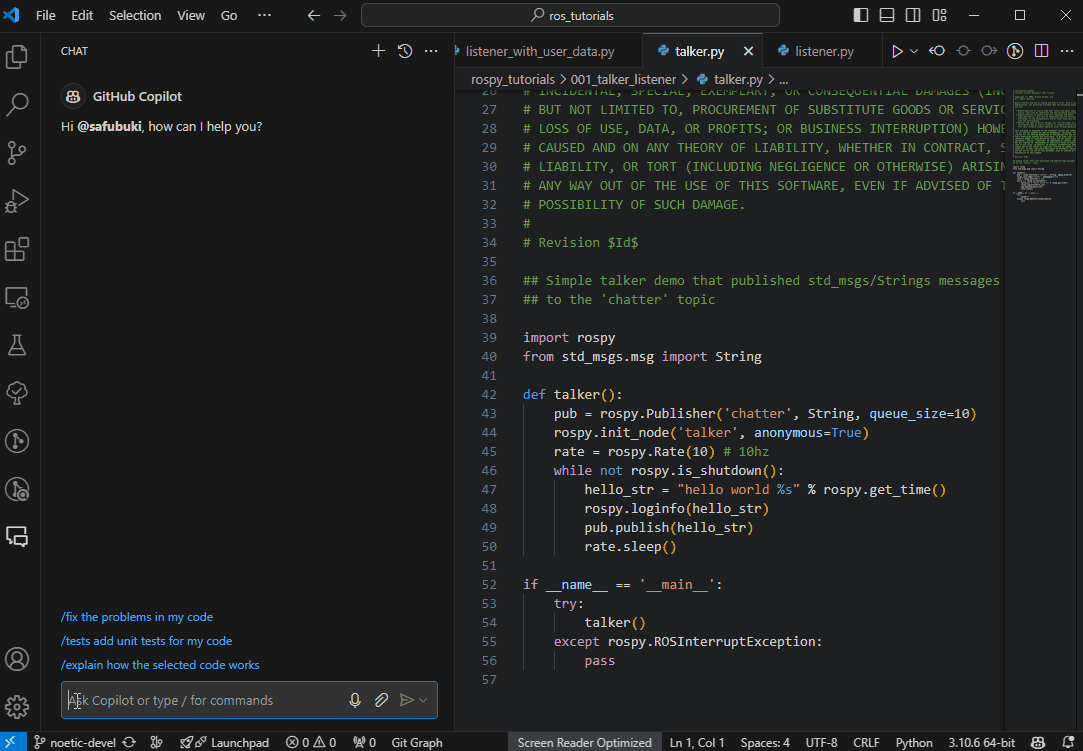Open the Manage gear menu
The width and height of the screenshot is (1083, 751).
coord(17,706)
